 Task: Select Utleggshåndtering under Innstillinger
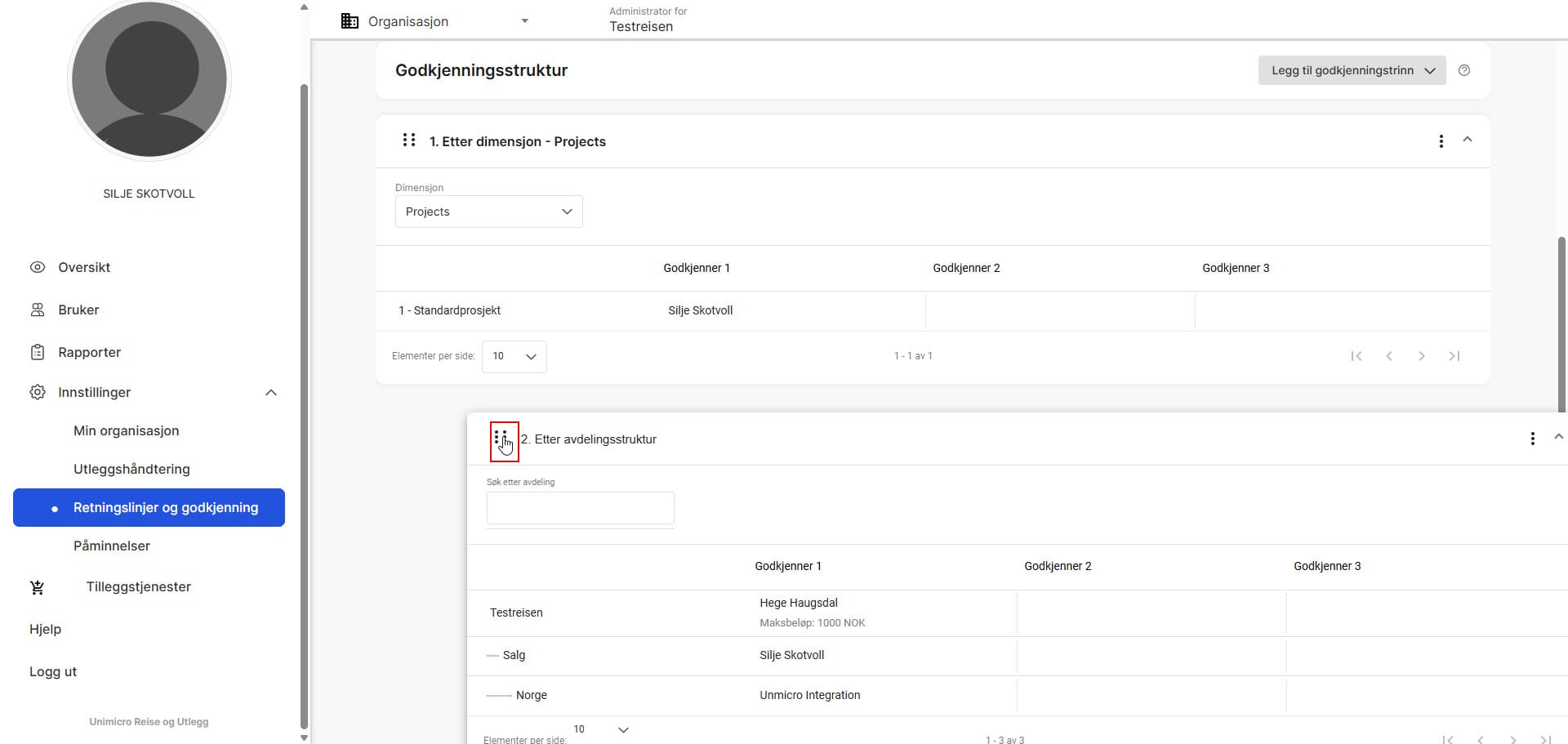tap(131, 469)
